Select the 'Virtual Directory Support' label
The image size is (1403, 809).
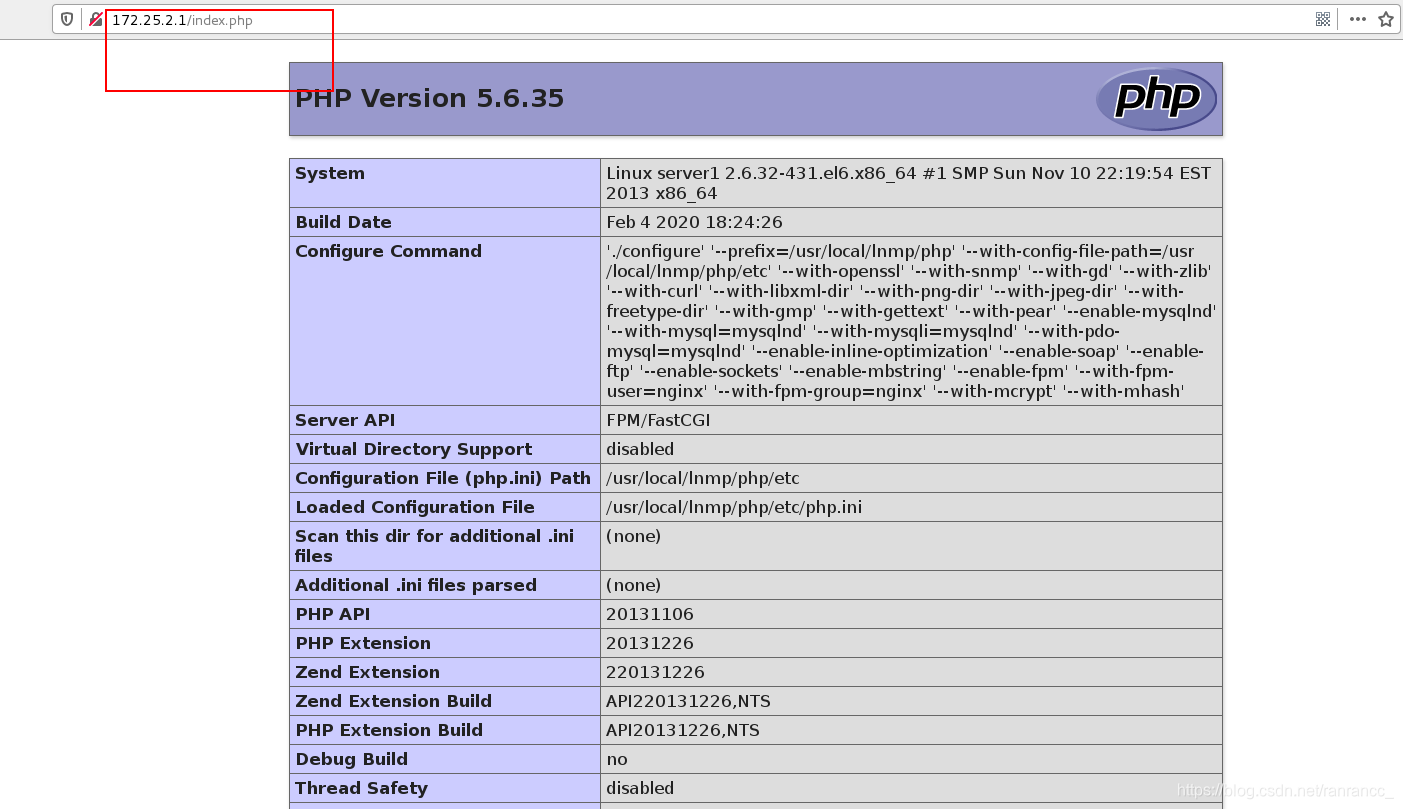click(x=413, y=449)
